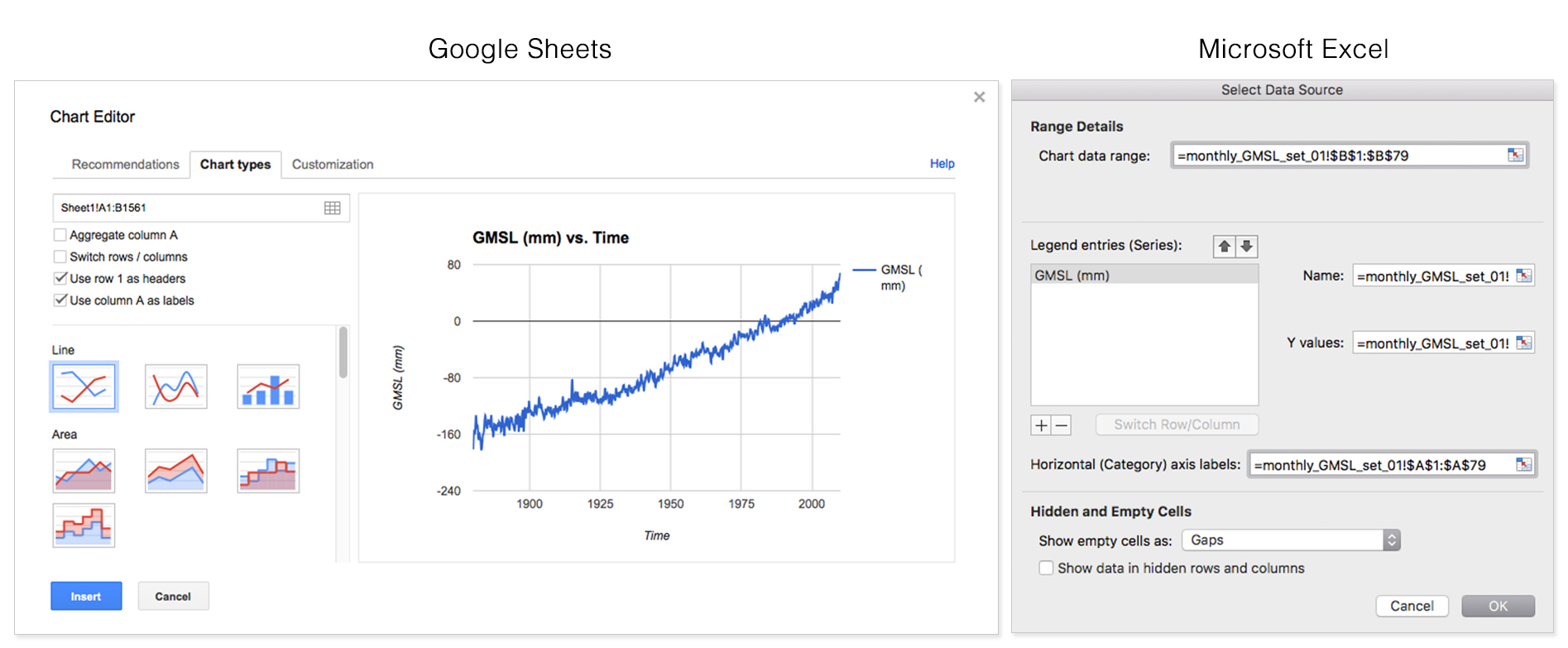This screenshot has width=1568, height=648.
Task: Enable Aggregate column A checkbox
Action: click(x=60, y=235)
